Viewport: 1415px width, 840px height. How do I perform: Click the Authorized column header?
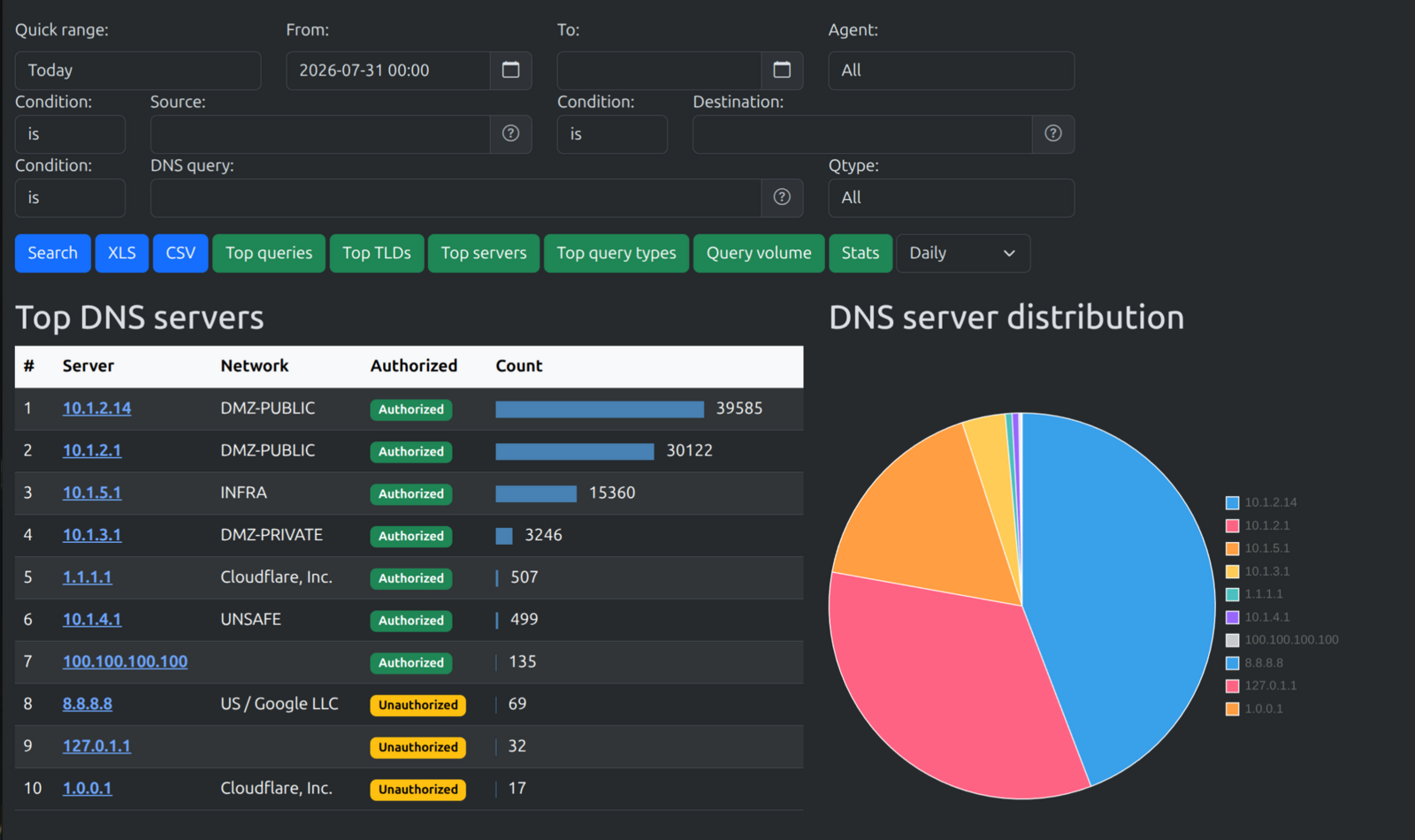pos(414,366)
